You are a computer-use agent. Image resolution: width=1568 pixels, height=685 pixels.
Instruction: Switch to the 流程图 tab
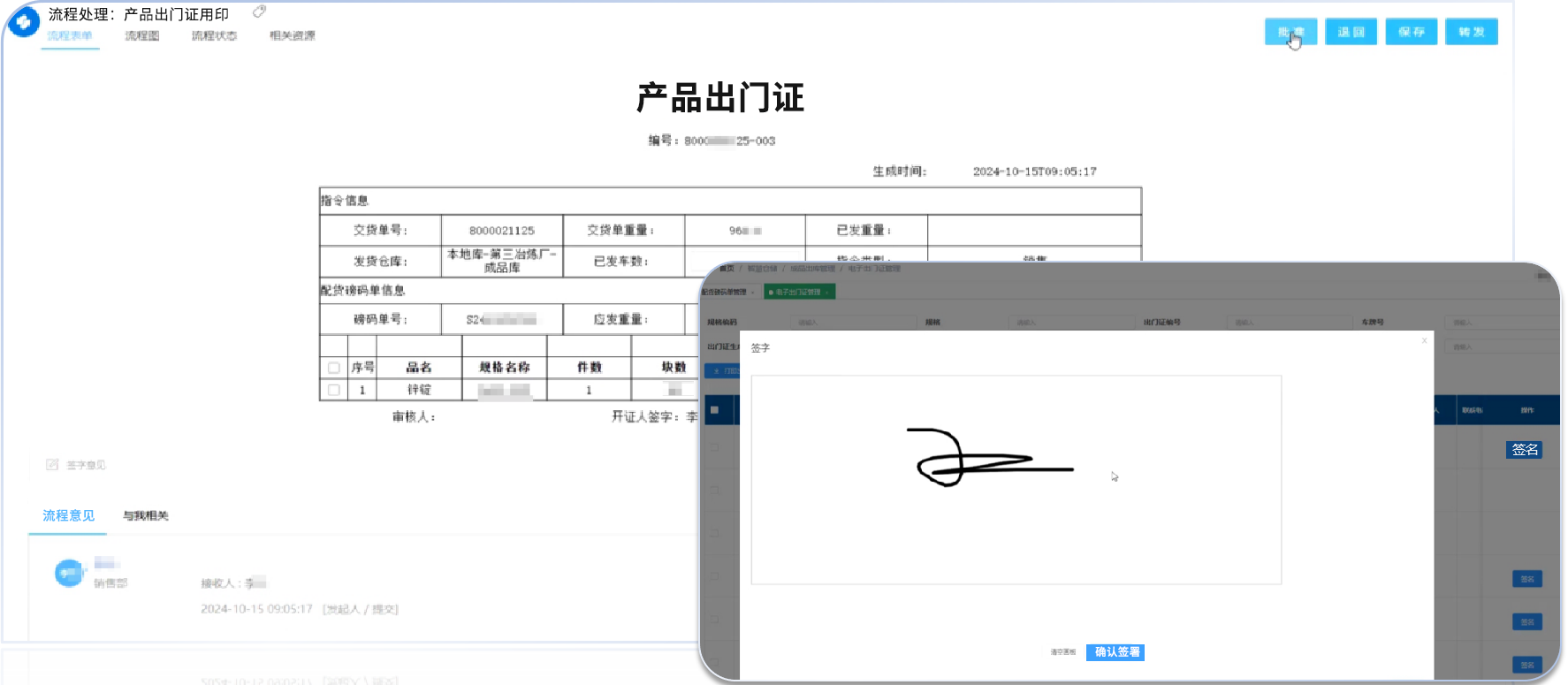pos(141,35)
